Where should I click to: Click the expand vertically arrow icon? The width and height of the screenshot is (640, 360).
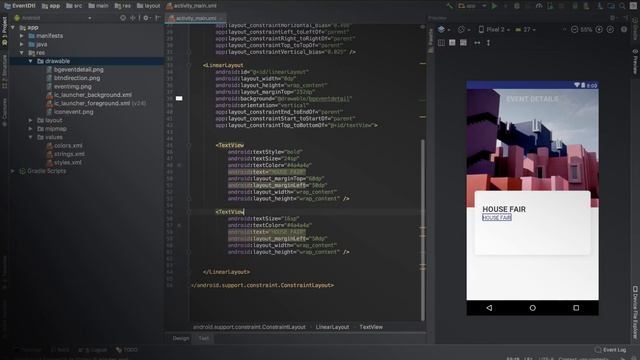click(x=489, y=42)
